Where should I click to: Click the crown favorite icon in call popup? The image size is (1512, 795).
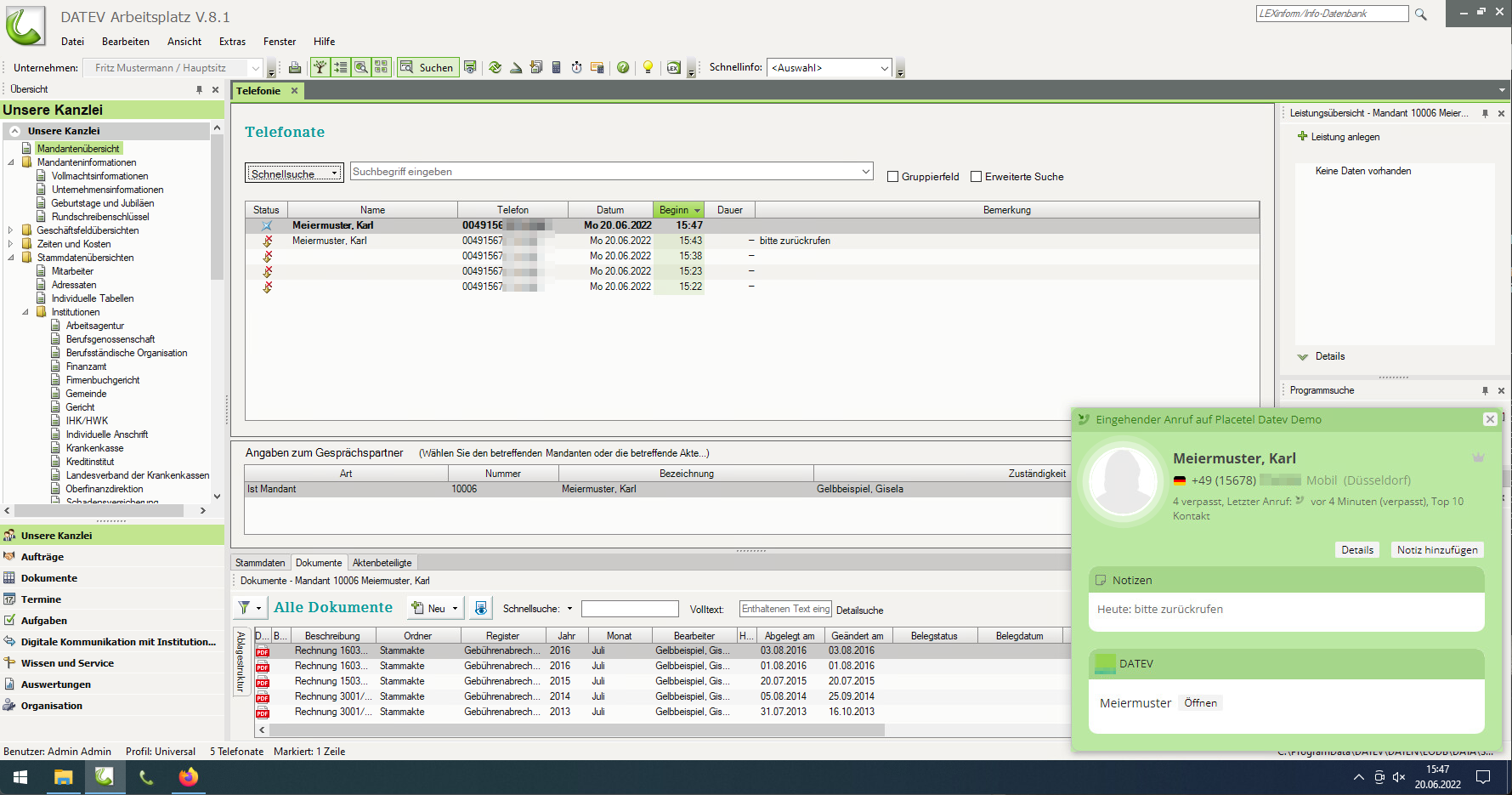click(x=1478, y=457)
